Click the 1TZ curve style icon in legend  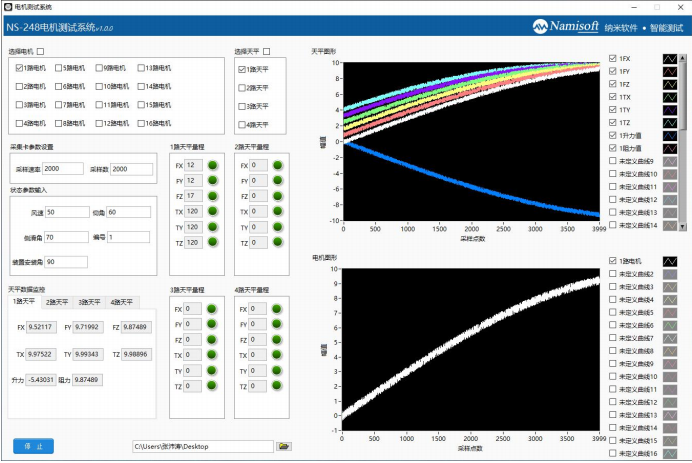pyautogui.click(x=670, y=122)
